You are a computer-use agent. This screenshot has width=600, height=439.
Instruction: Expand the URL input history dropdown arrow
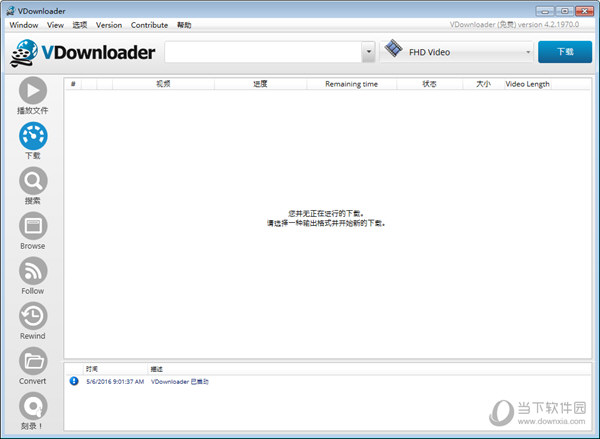tap(368, 52)
